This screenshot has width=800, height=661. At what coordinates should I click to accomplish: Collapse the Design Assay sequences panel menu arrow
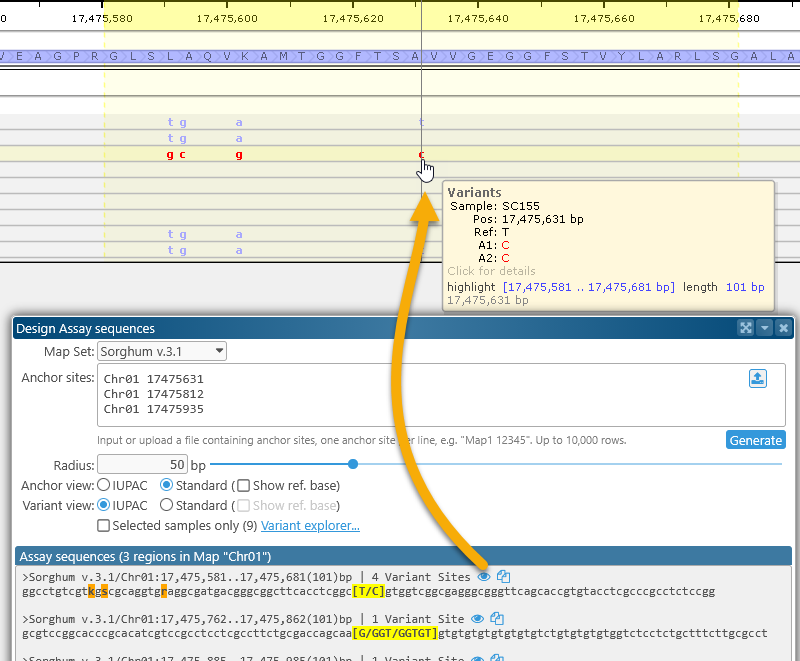(764, 328)
